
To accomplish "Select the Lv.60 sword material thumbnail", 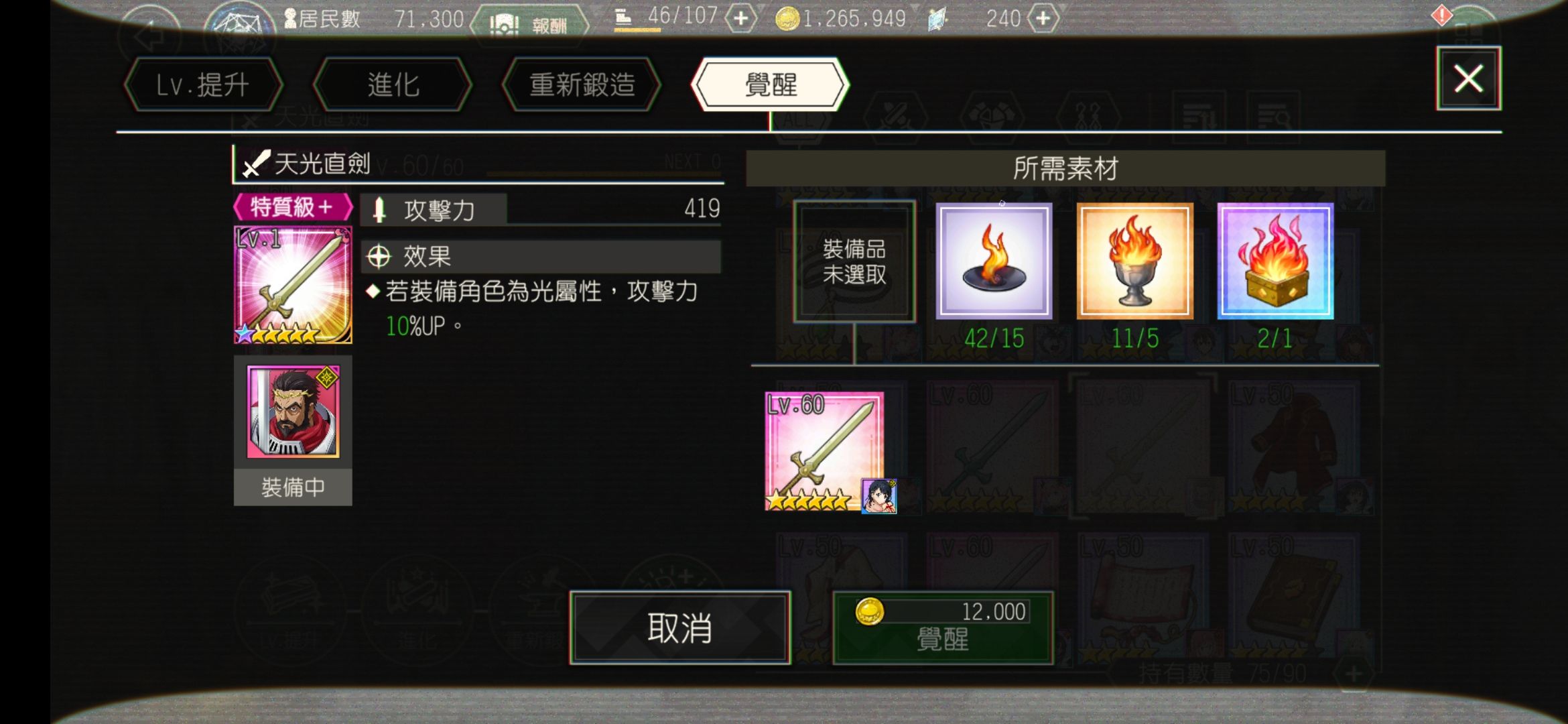I will (824, 451).
